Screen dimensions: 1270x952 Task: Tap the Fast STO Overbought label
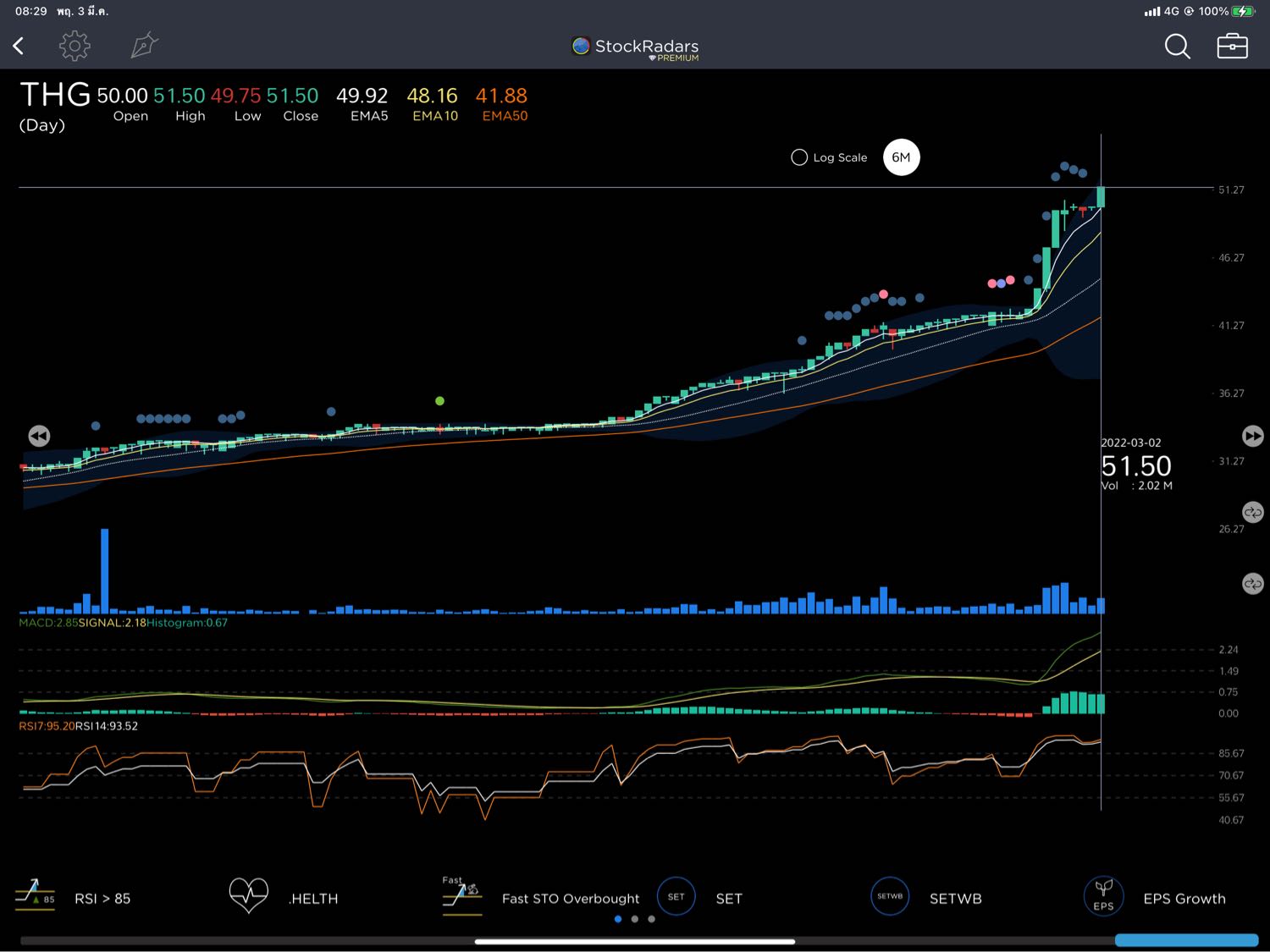click(570, 899)
